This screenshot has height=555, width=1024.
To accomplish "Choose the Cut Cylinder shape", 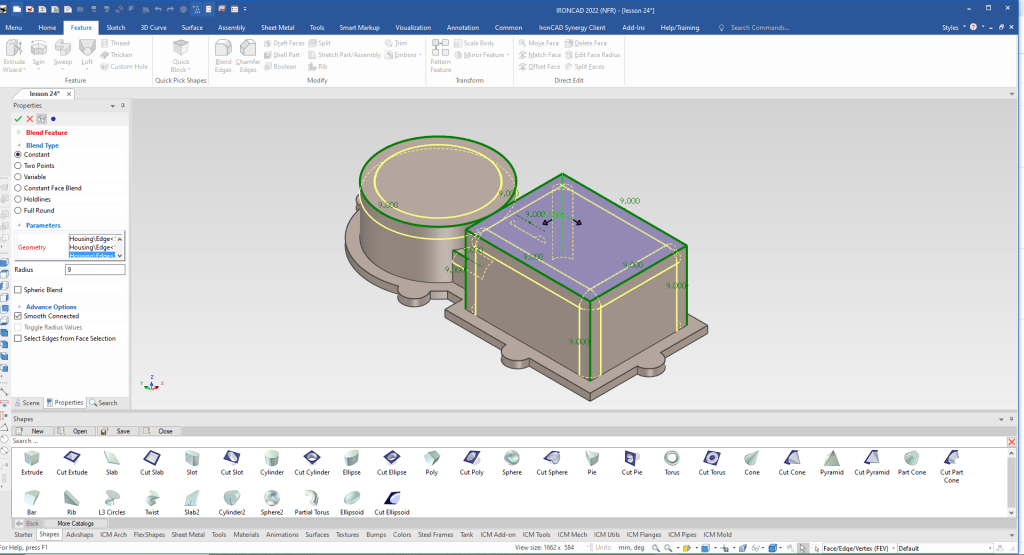I will (x=312, y=459).
